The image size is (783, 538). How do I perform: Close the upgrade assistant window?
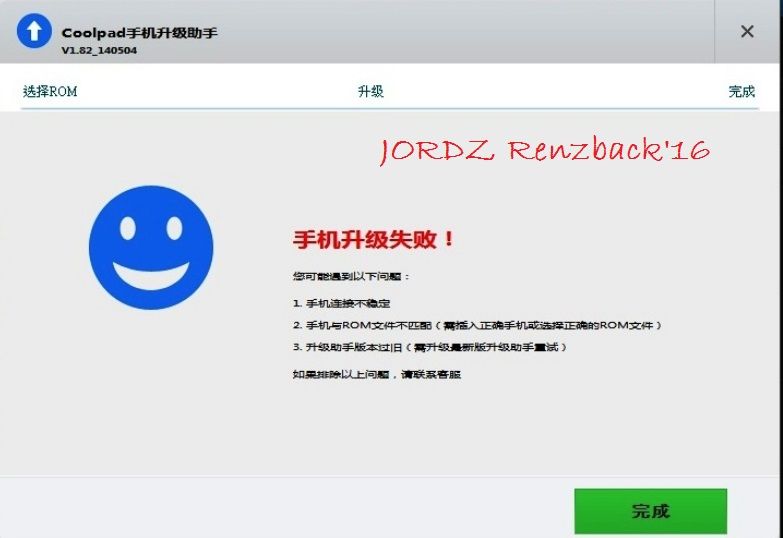pyautogui.click(x=747, y=32)
